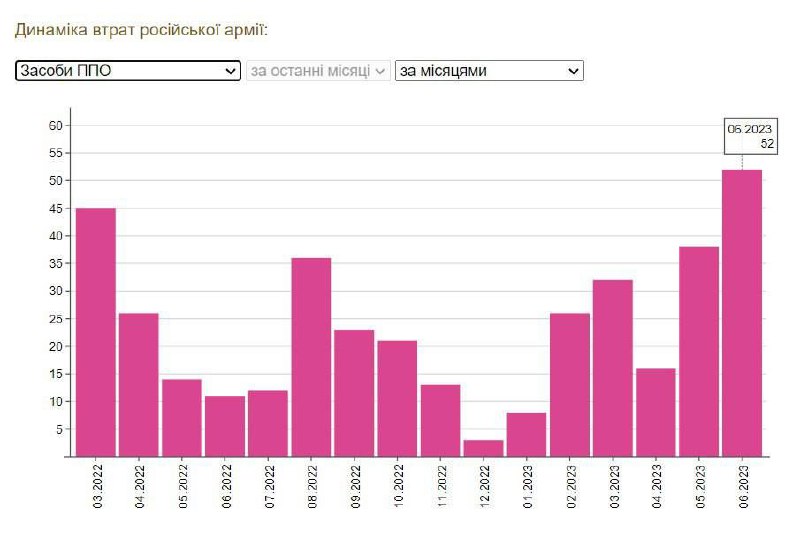The width and height of the screenshot is (800, 539).
Task: Open the за останні місяці dropdown
Action: [318, 71]
